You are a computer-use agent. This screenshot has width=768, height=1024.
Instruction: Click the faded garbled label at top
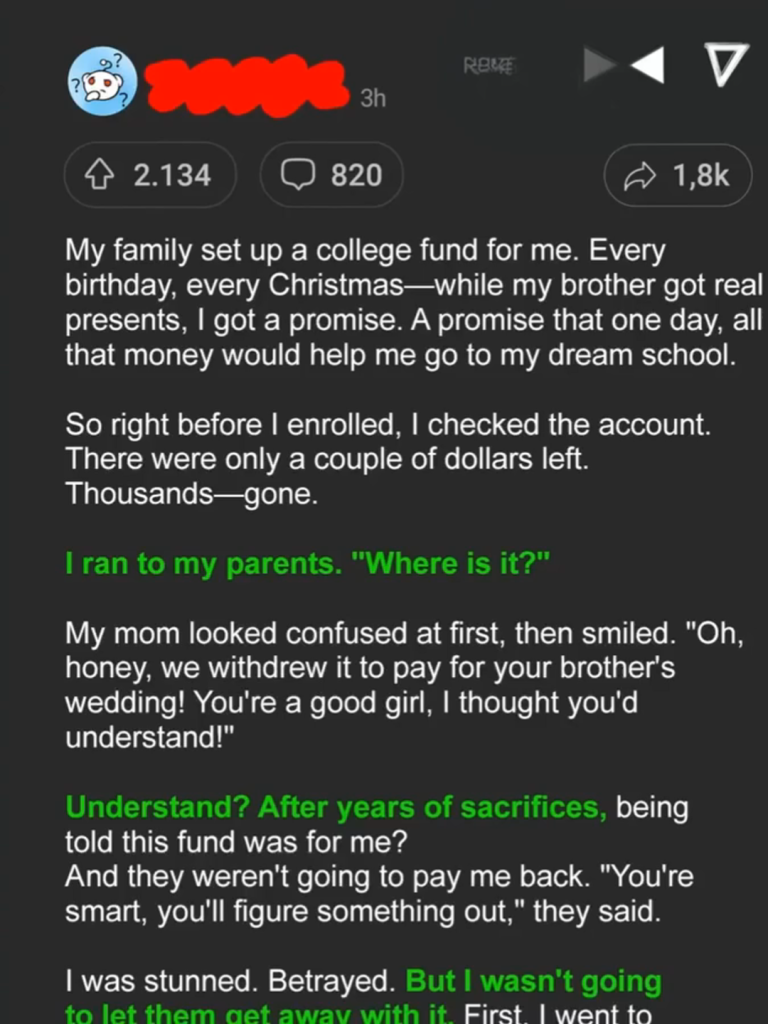[x=489, y=65]
